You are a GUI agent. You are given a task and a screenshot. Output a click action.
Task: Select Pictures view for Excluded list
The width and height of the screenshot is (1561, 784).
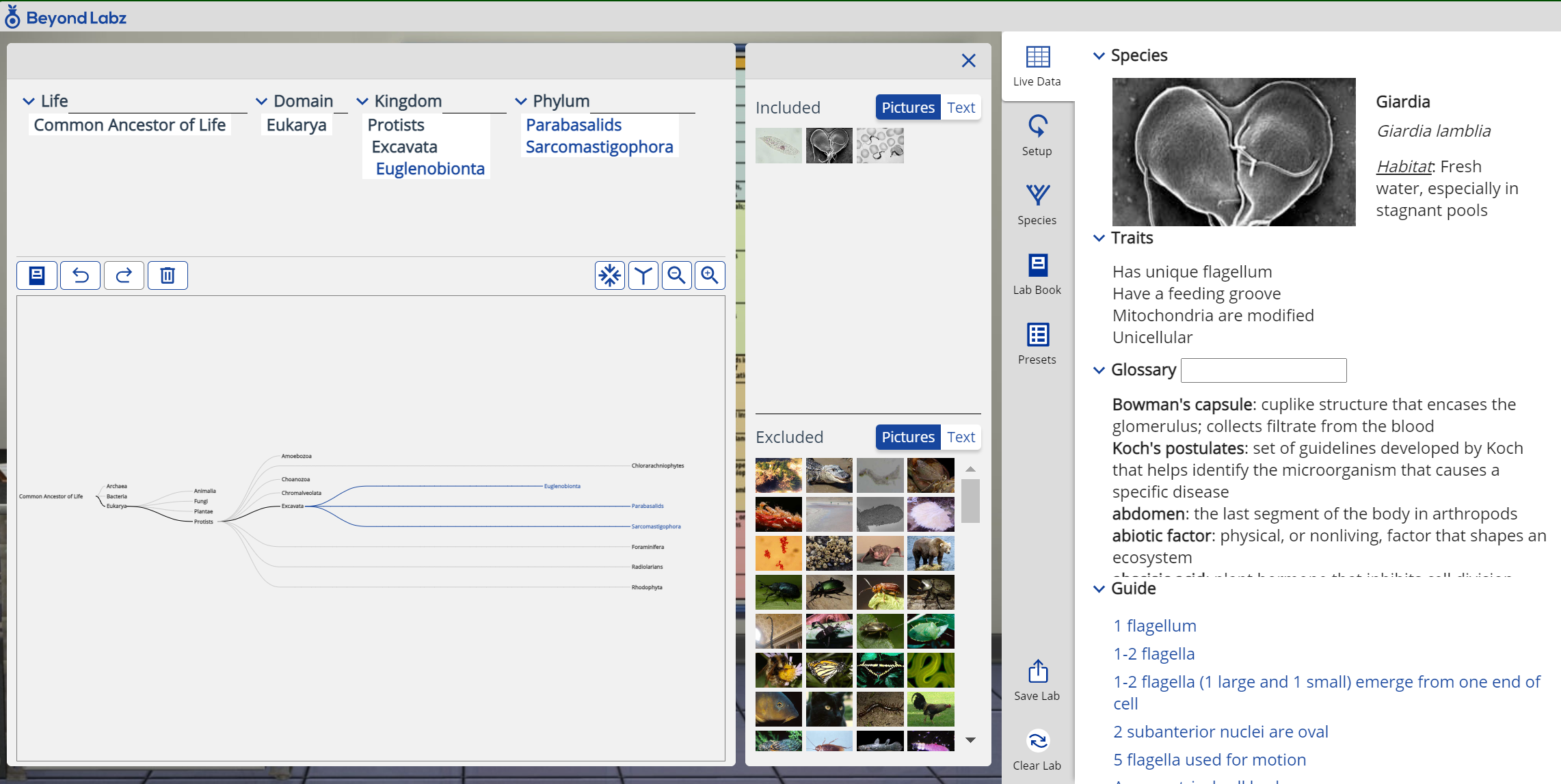(907, 437)
